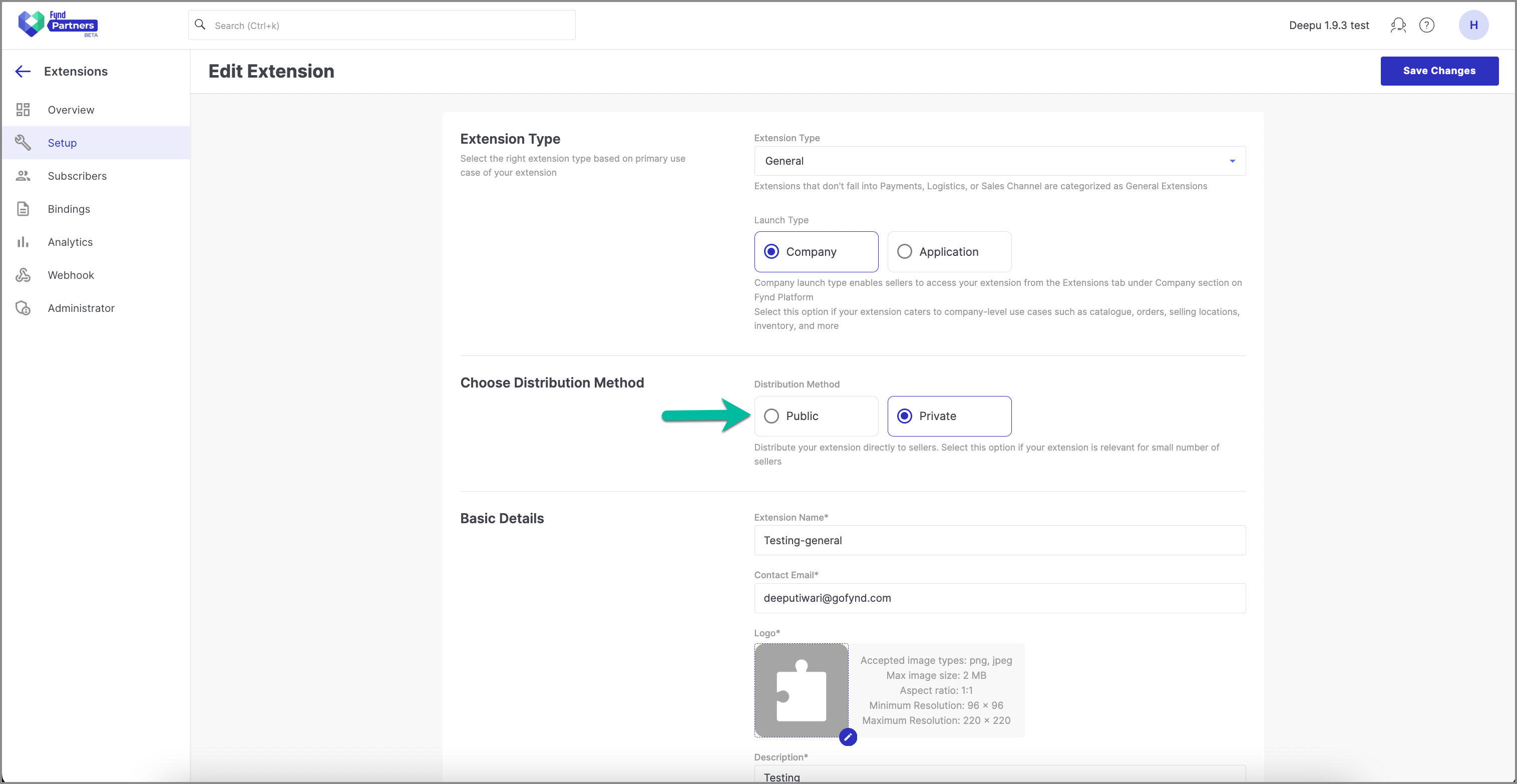The width and height of the screenshot is (1517, 784).
Task: Click the Analytics bar chart icon
Action: click(23, 242)
